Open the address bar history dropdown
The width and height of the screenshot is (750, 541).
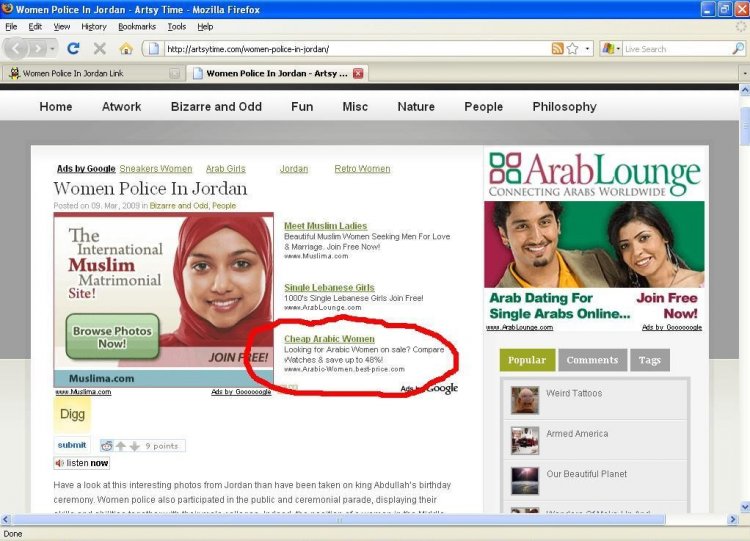(x=587, y=49)
